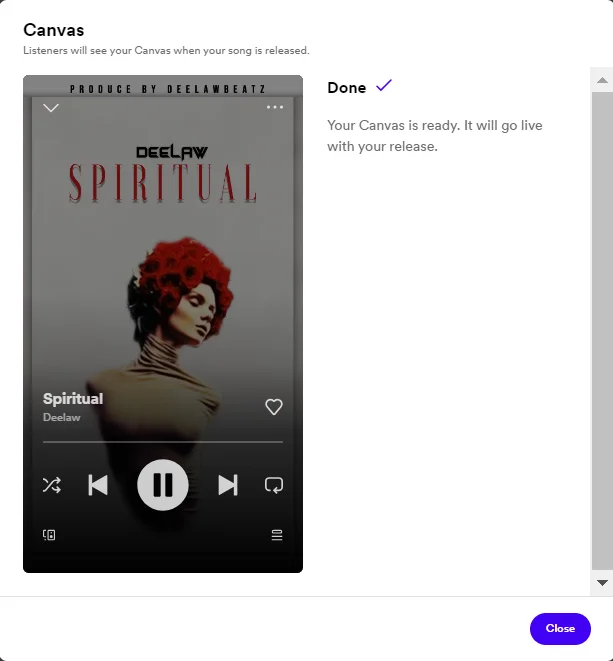This screenshot has width=613, height=661.
Task: Skip to next track in preview
Action: 228,485
